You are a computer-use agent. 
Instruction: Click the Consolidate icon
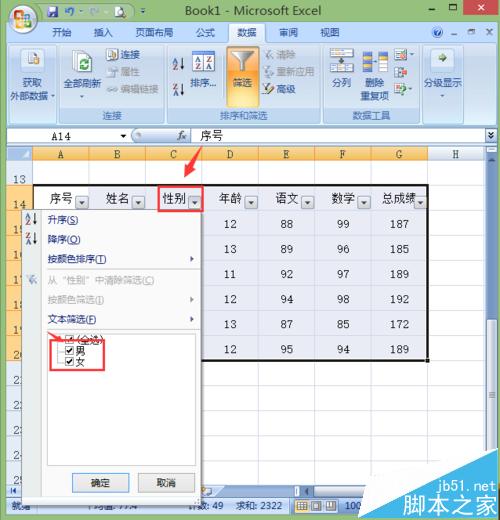(x=400, y=72)
